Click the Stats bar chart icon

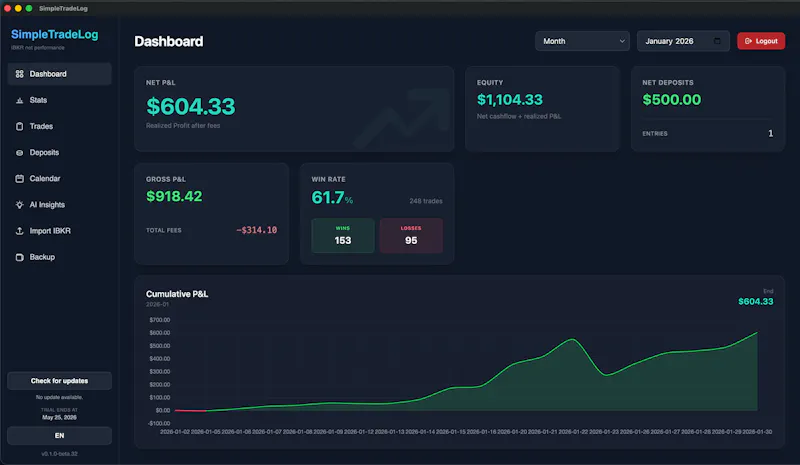[x=19, y=100]
